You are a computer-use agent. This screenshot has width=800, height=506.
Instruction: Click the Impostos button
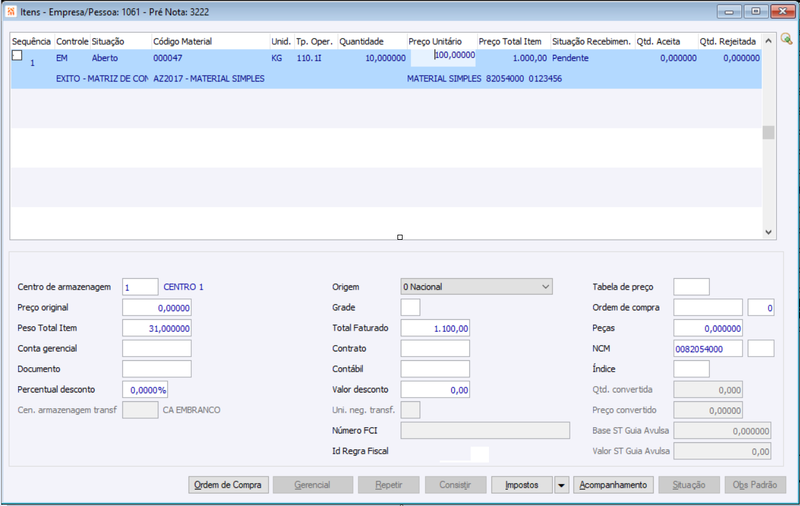click(x=521, y=485)
